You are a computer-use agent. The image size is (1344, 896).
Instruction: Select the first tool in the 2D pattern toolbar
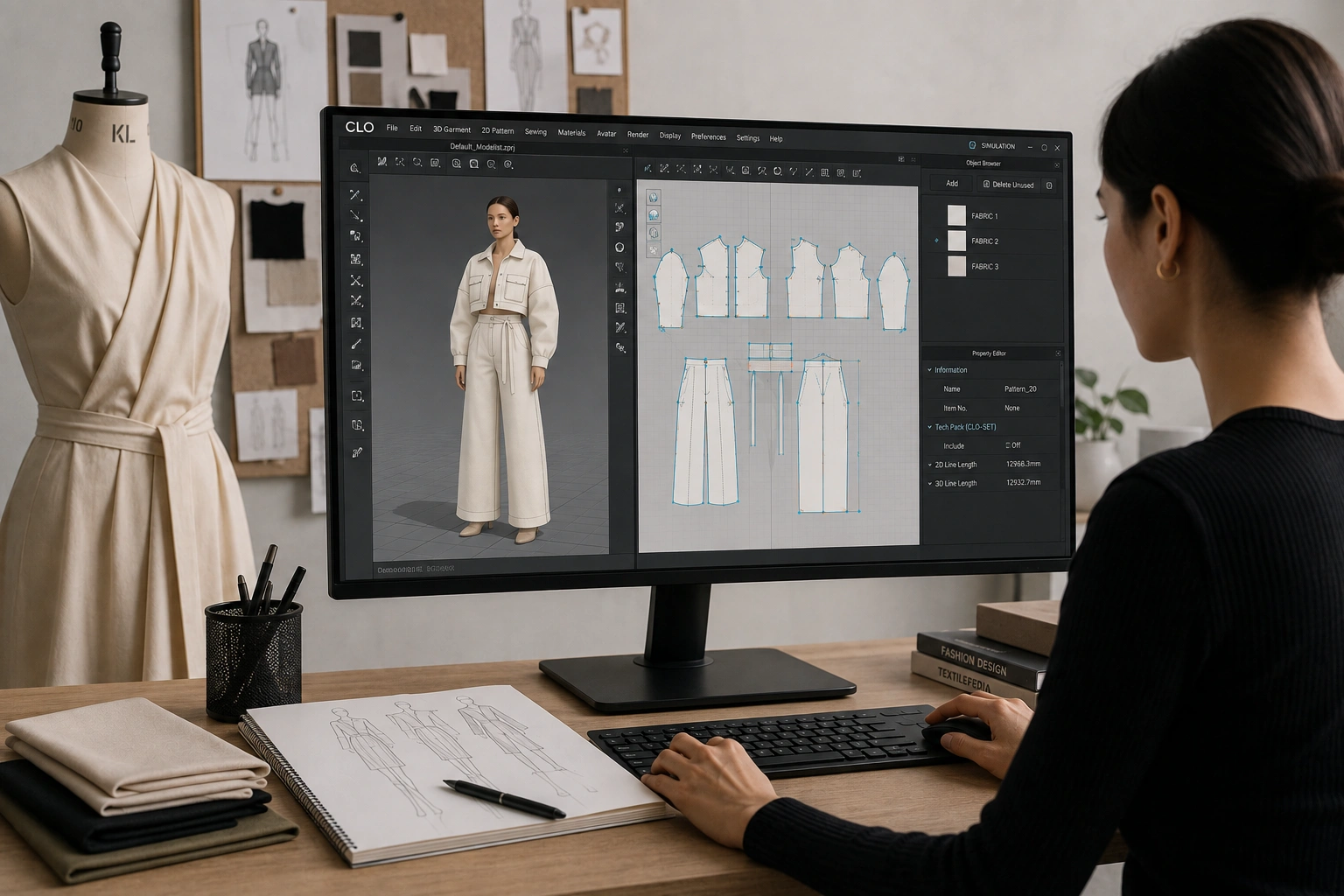point(647,170)
